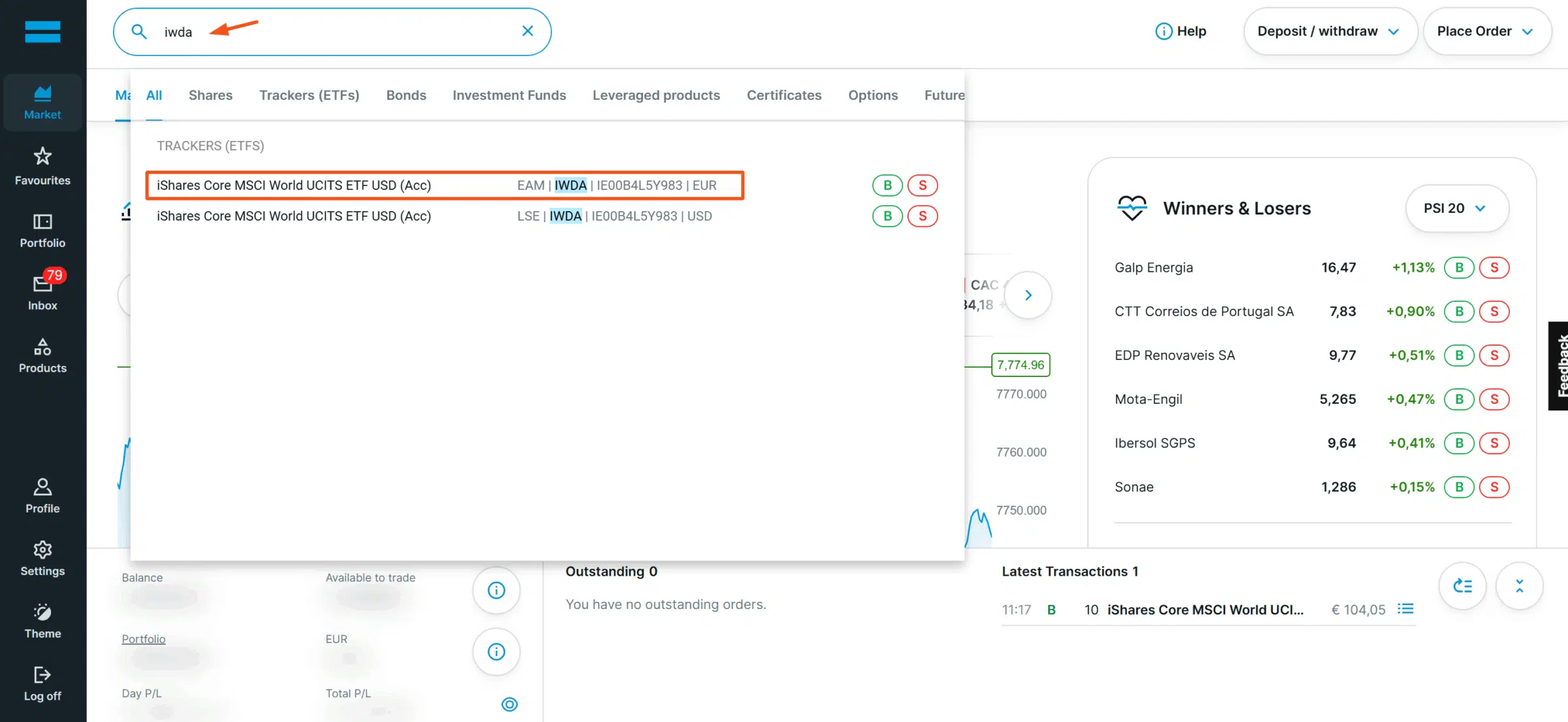Click the search magnifier icon
The image size is (1568, 722).
[x=139, y=31]
